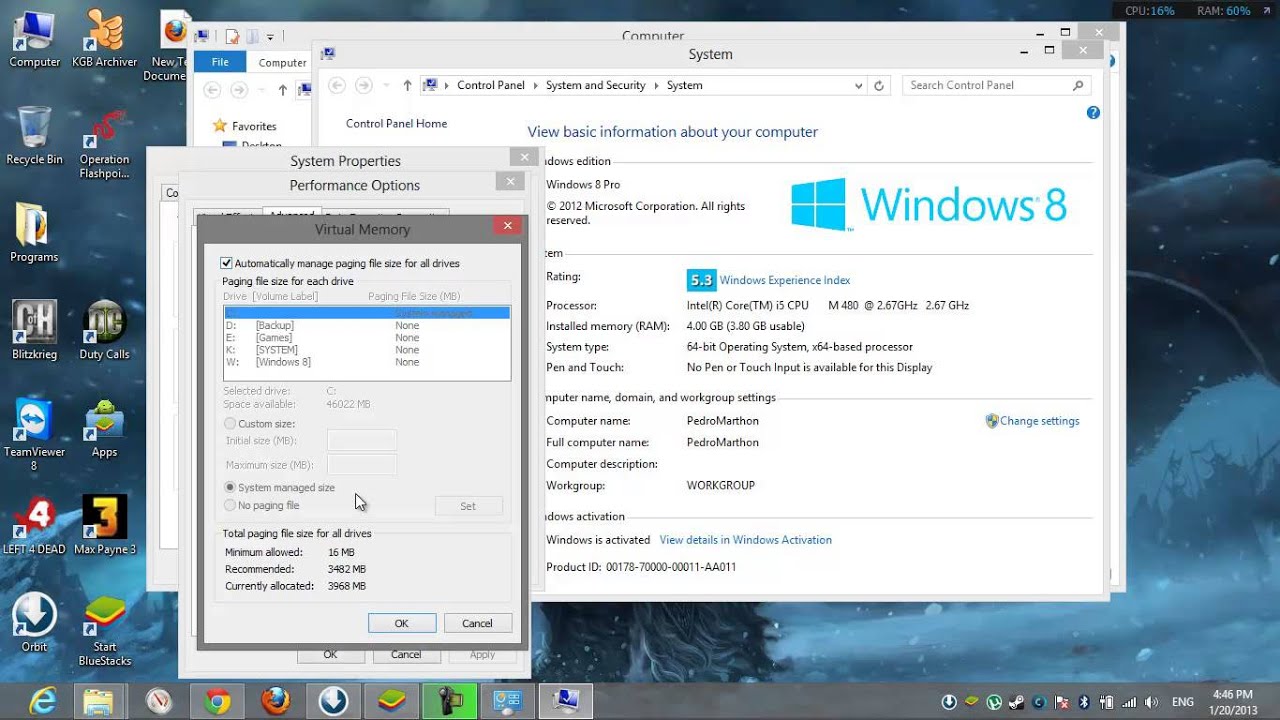Expand chevron after Control Panel breadcrumb

[x=535, y=86]
